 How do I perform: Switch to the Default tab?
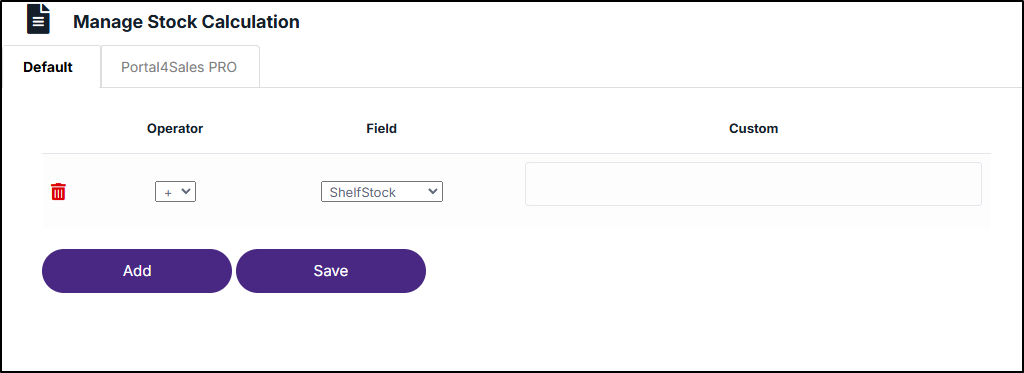tap(48, 67)
